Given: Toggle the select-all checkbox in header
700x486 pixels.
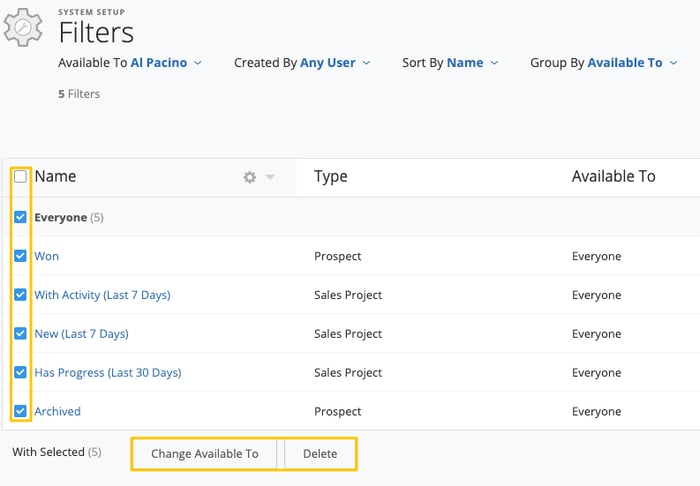Looking at the screenshot, I should [20, 177].
